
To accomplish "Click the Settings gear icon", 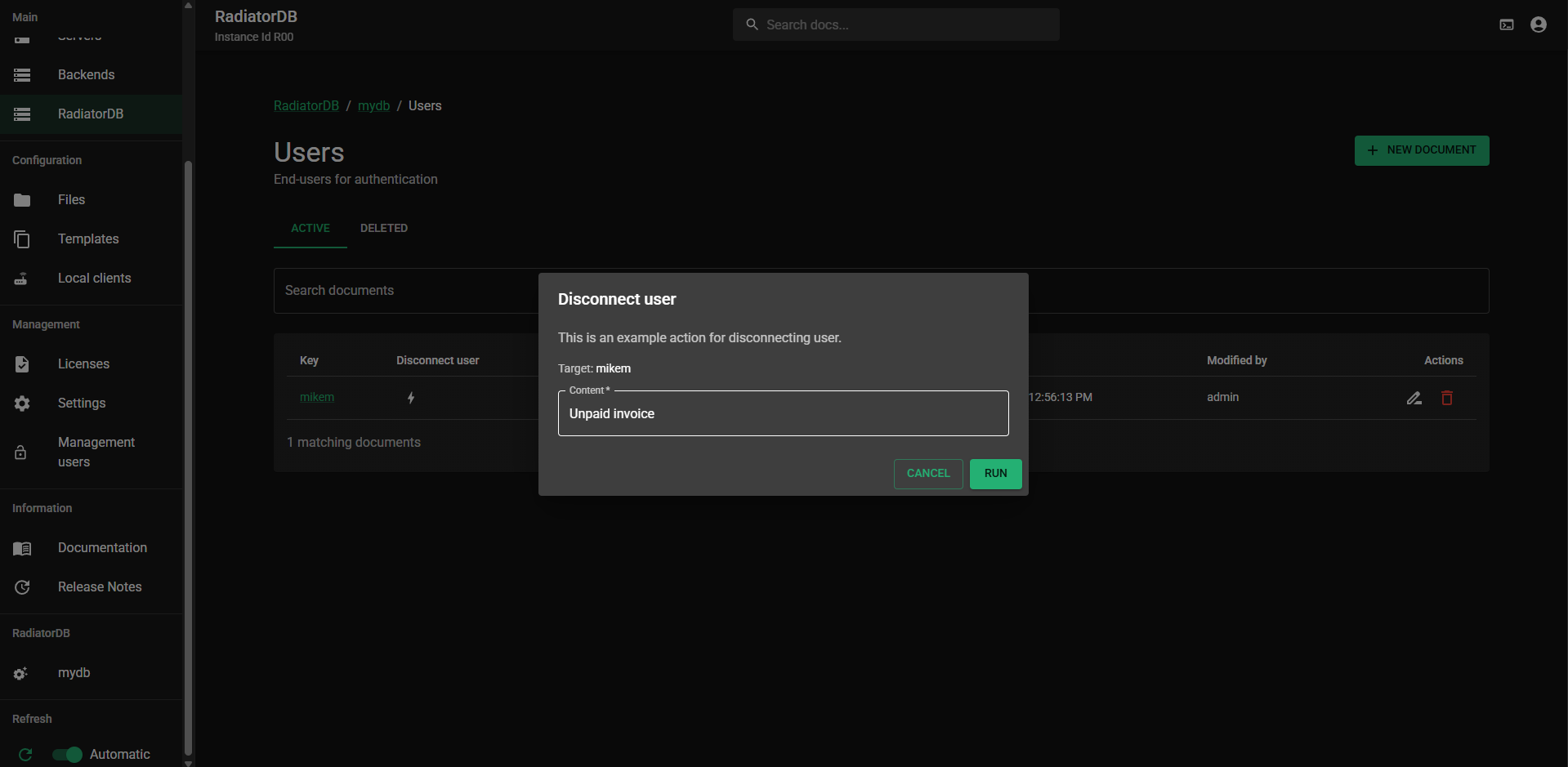I will click(x=22, y=404).
